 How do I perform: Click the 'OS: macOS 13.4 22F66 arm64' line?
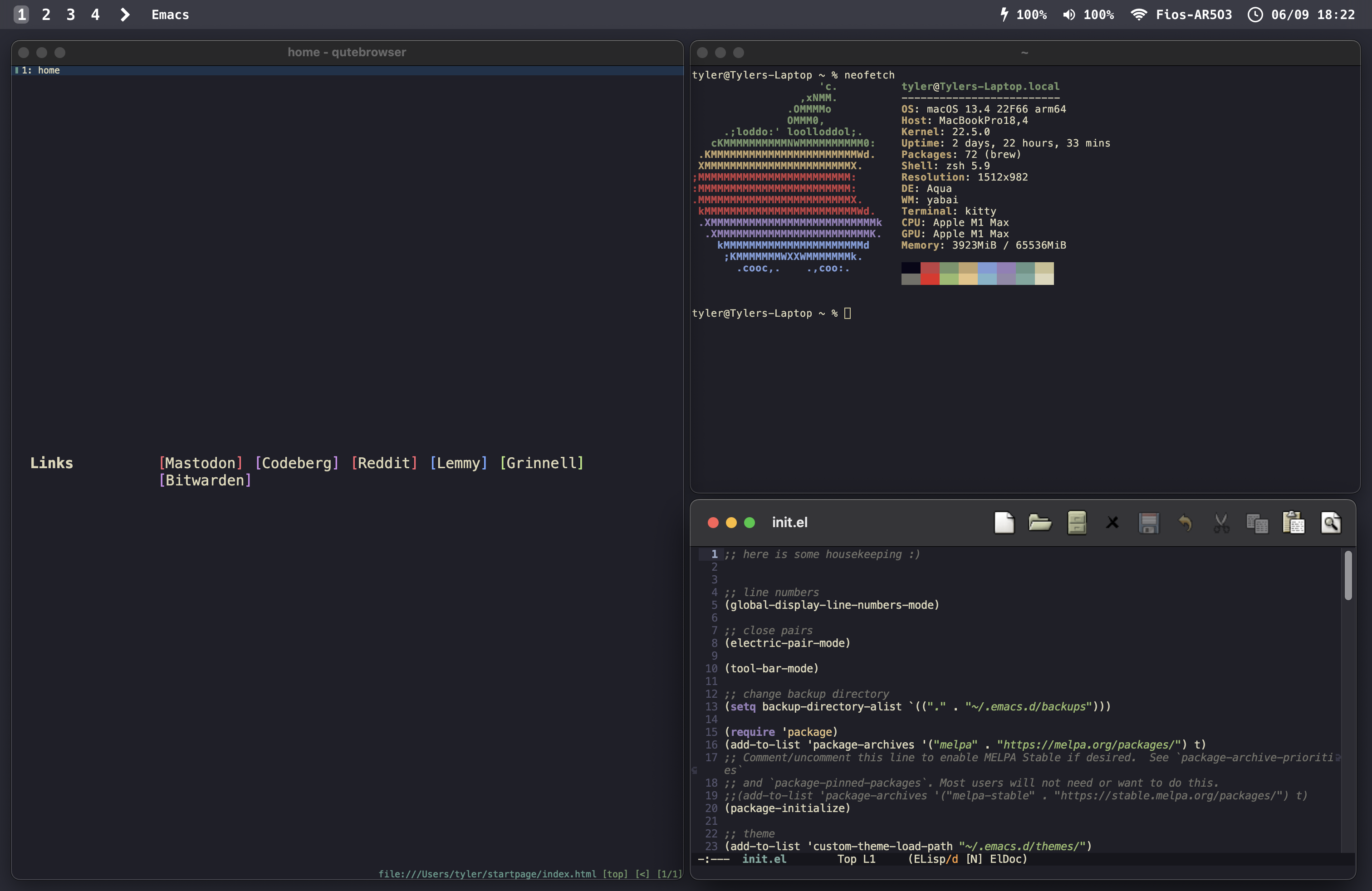[984, 109]
